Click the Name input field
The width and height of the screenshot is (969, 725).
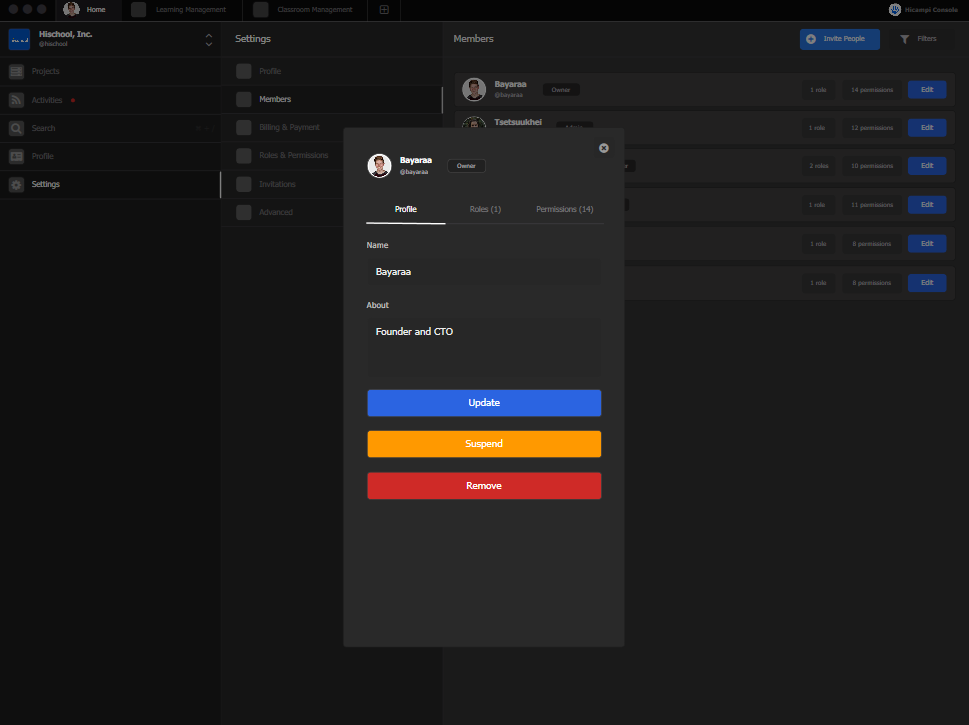[484, 272]
